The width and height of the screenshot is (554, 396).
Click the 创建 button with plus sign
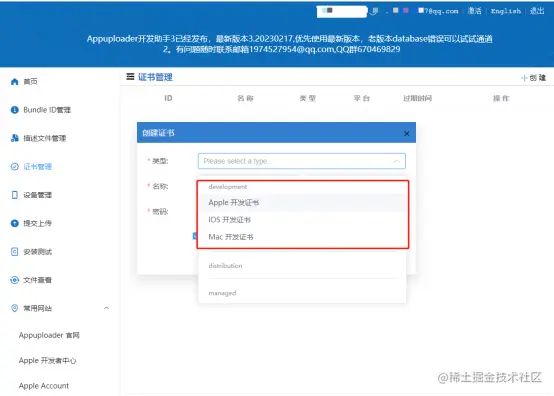(534, 78)
